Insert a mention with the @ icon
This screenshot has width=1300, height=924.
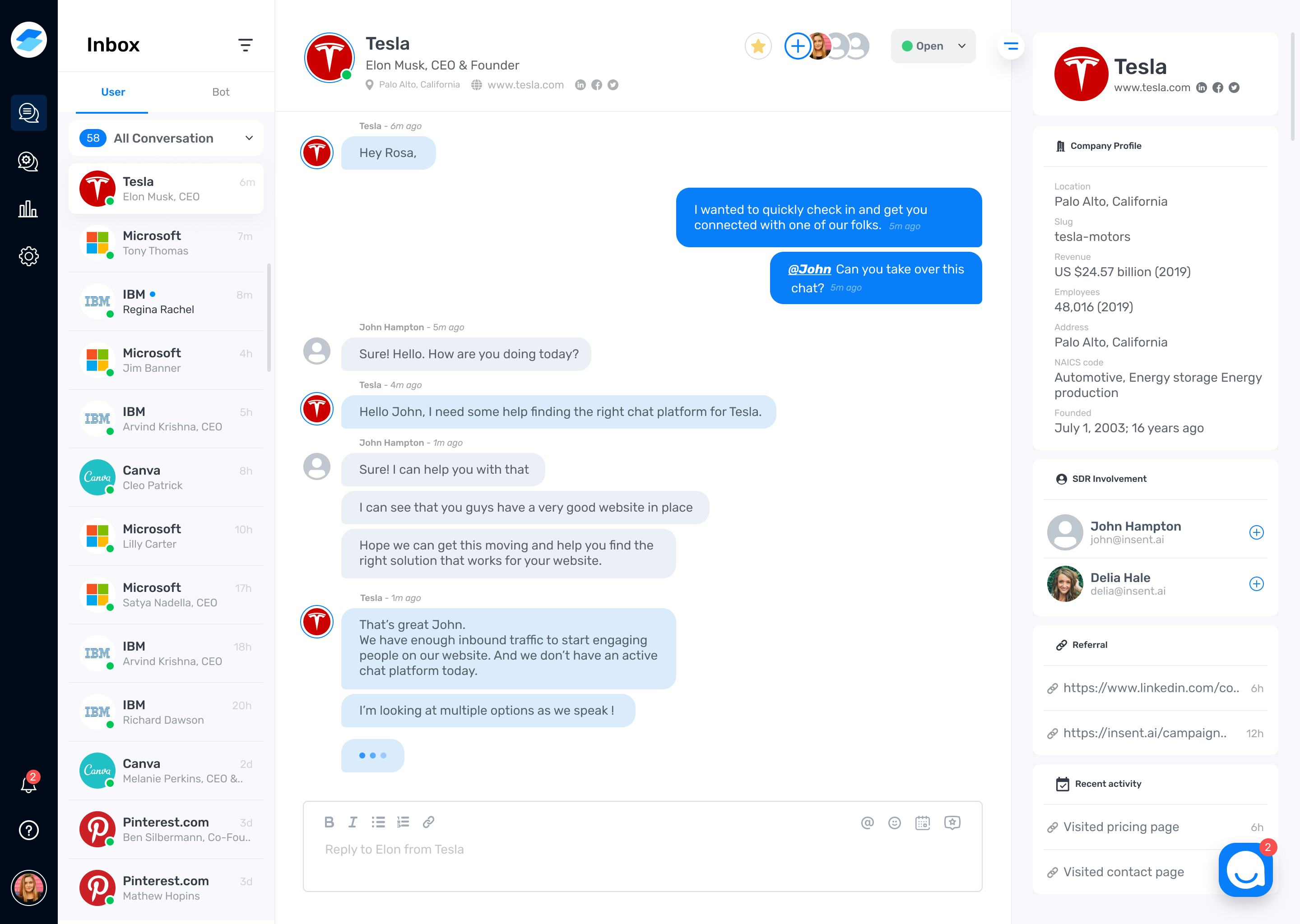click(x=868, y=823)
